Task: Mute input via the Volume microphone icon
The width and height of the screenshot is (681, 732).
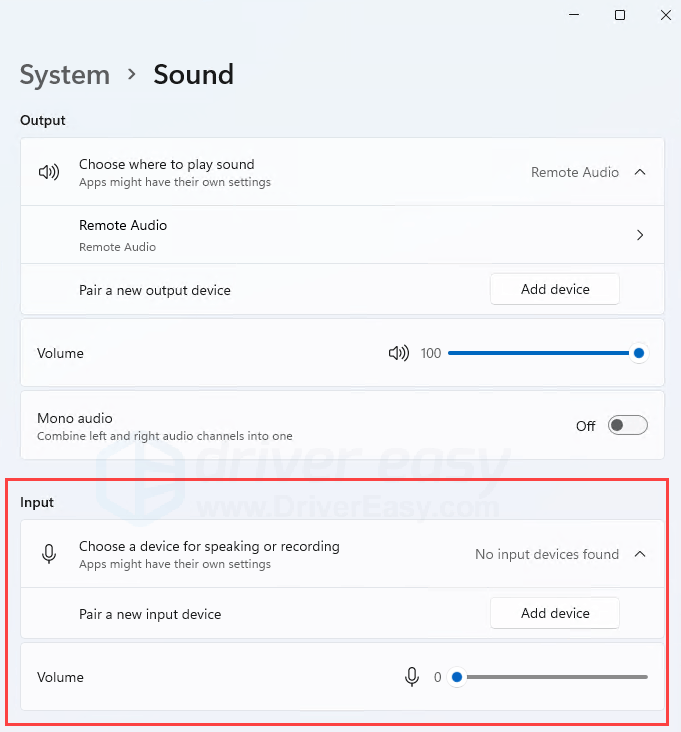Action: 412,677
